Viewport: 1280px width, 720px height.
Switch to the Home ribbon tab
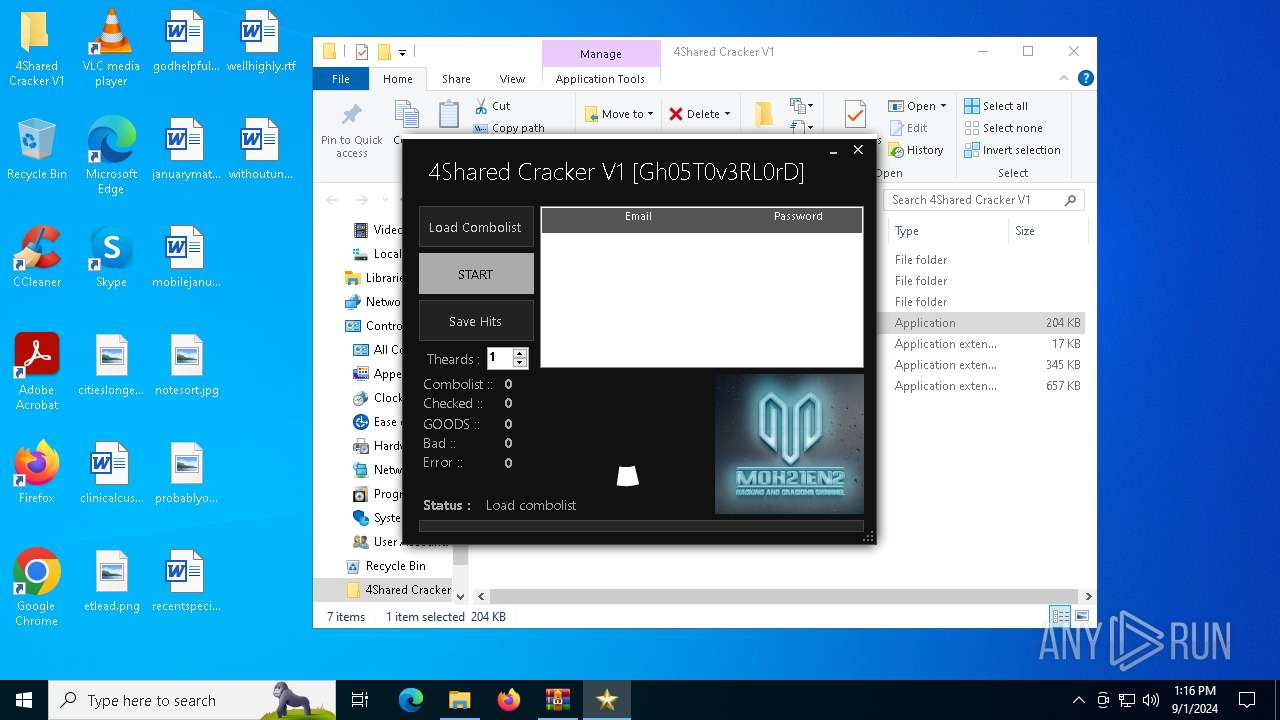pyautogui.click(x=397, y=79)
